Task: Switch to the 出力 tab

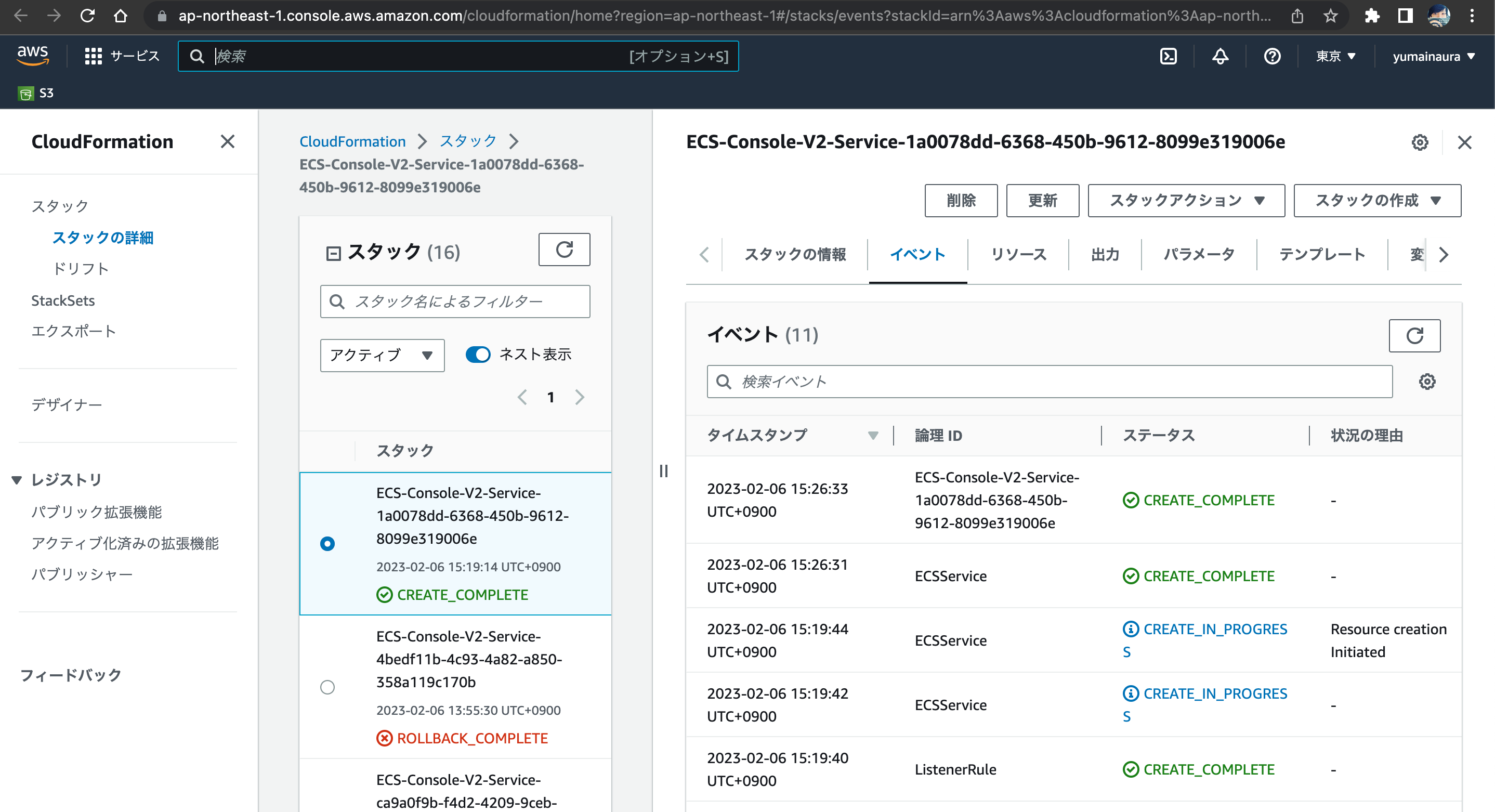Action: (1105, 255)
